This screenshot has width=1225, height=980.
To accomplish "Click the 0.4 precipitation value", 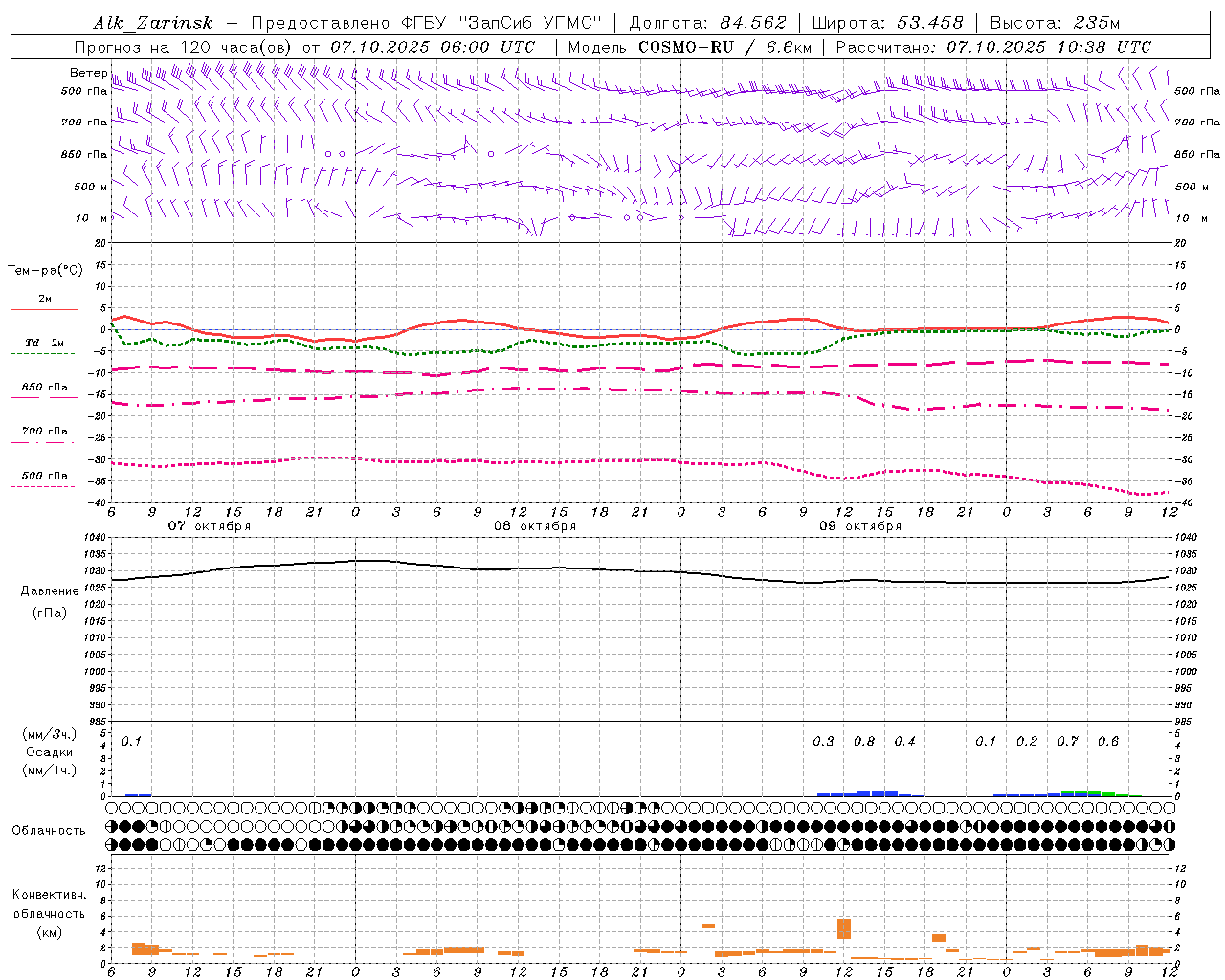I will pos(904,742).
